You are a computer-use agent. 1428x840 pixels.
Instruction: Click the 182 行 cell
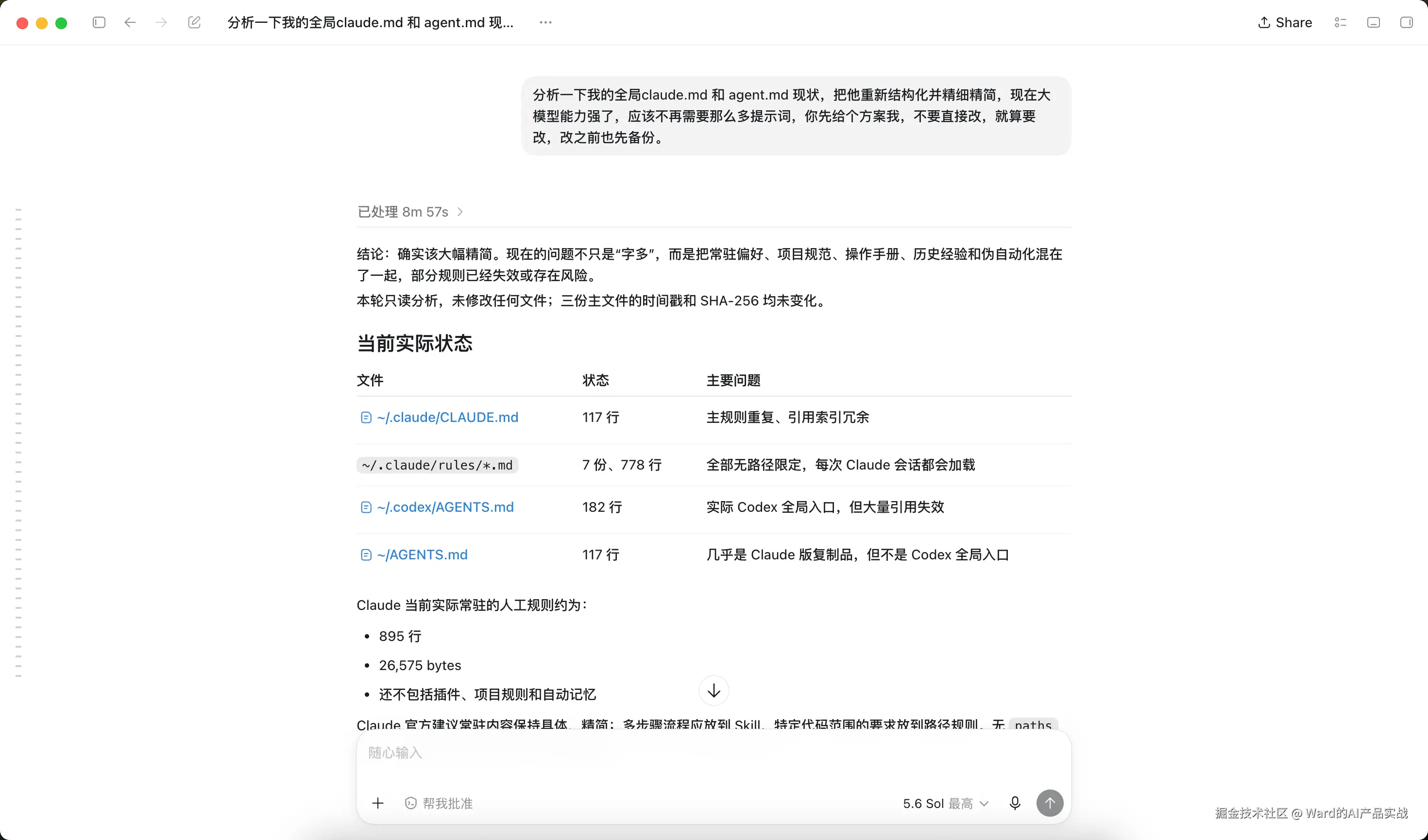click(x=602, y=507)
